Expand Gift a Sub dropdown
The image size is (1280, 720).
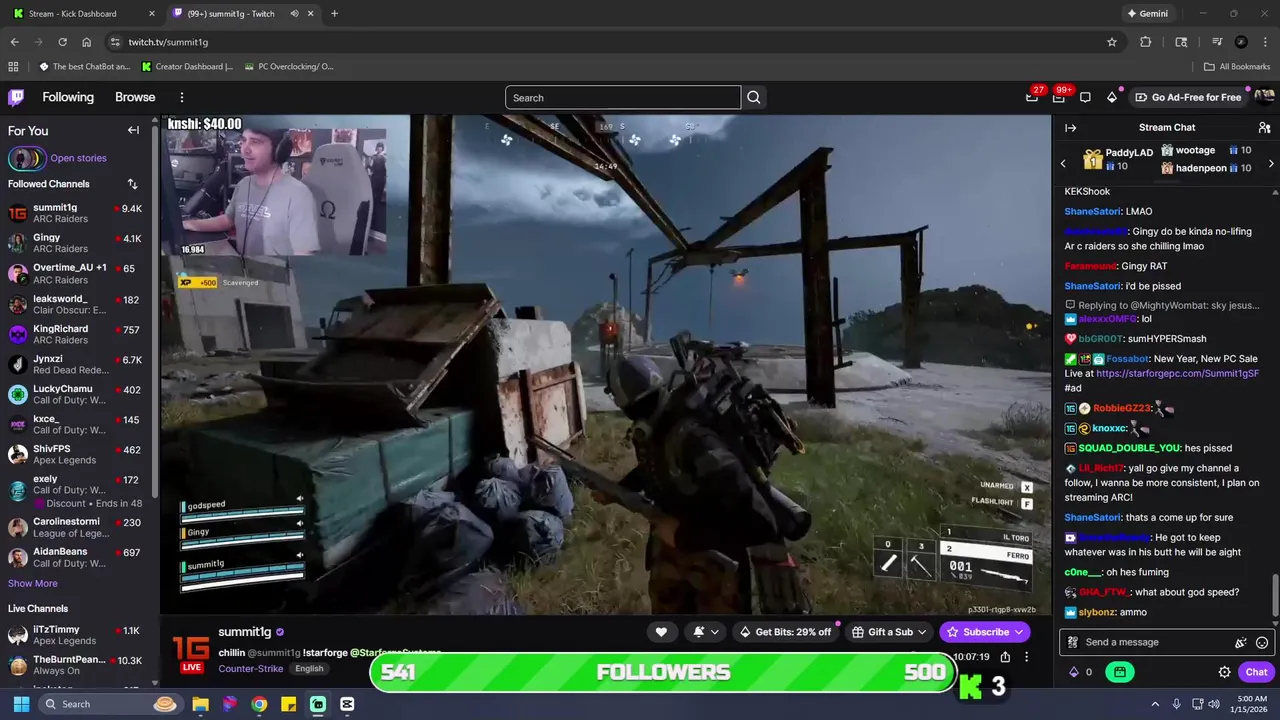coord(921,632)
